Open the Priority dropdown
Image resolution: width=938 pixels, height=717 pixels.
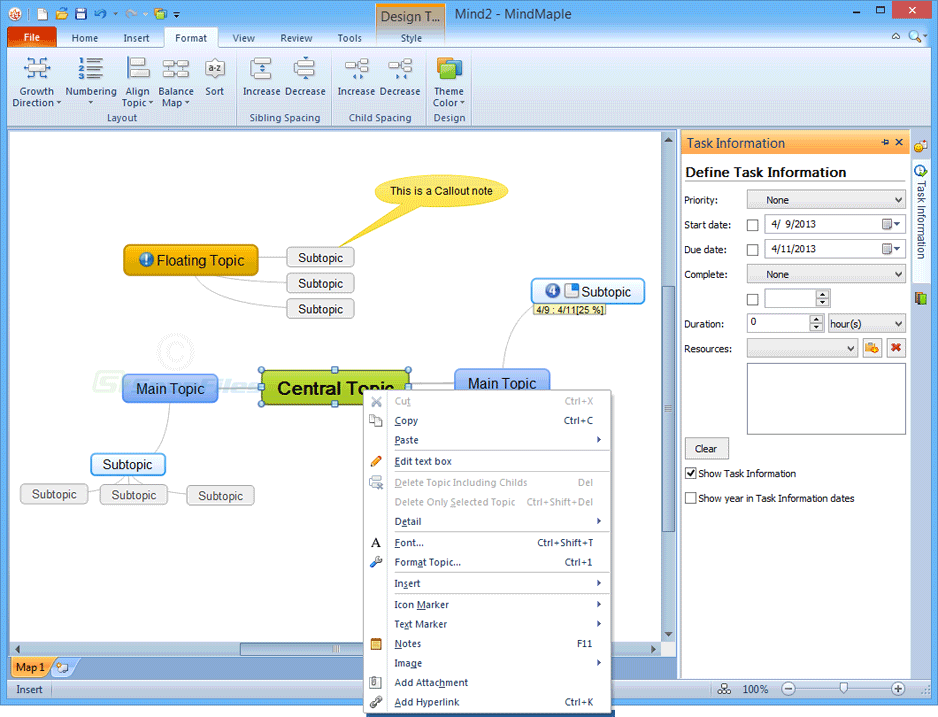(826, 200)
